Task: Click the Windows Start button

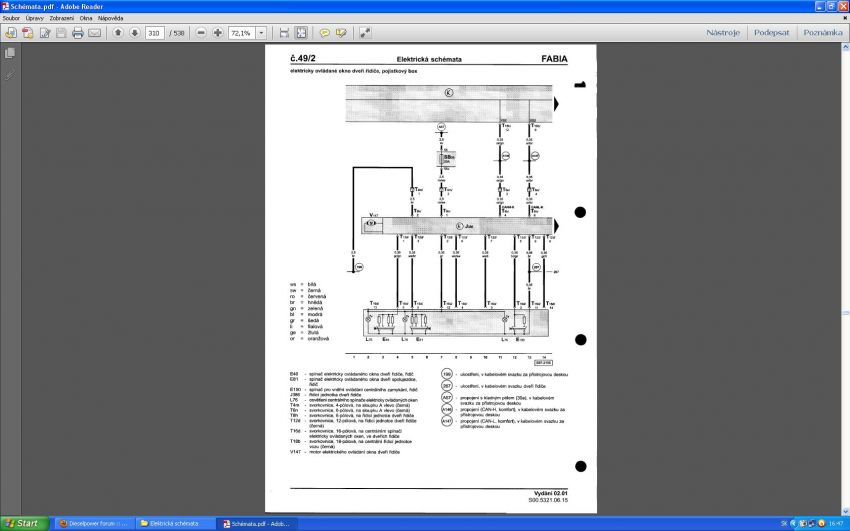Action: 24,523
